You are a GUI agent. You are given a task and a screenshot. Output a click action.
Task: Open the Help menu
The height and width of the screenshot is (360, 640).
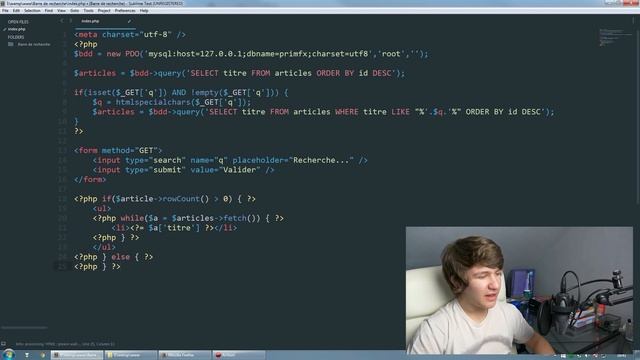(x=144, y=11)
